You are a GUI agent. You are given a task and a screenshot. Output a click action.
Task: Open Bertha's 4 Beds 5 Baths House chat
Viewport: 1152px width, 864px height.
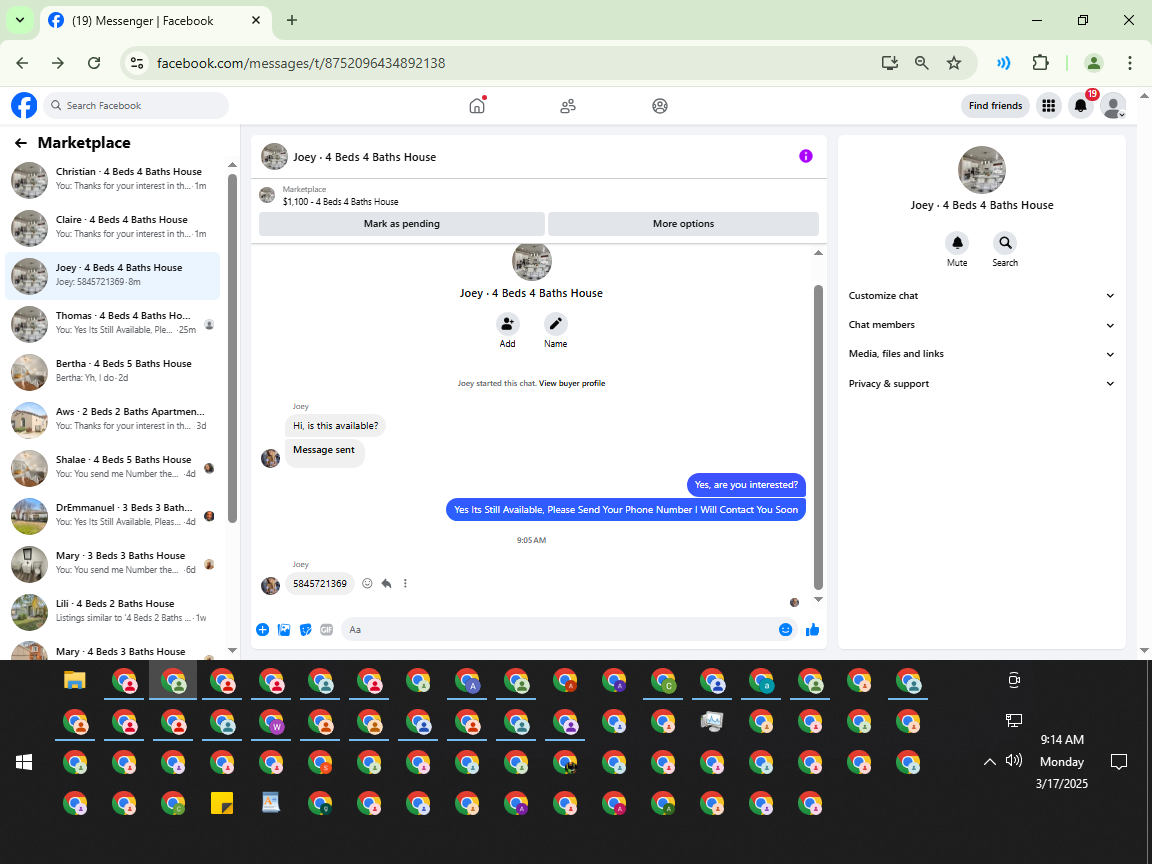pyautogui.click(x=112, y=372)
